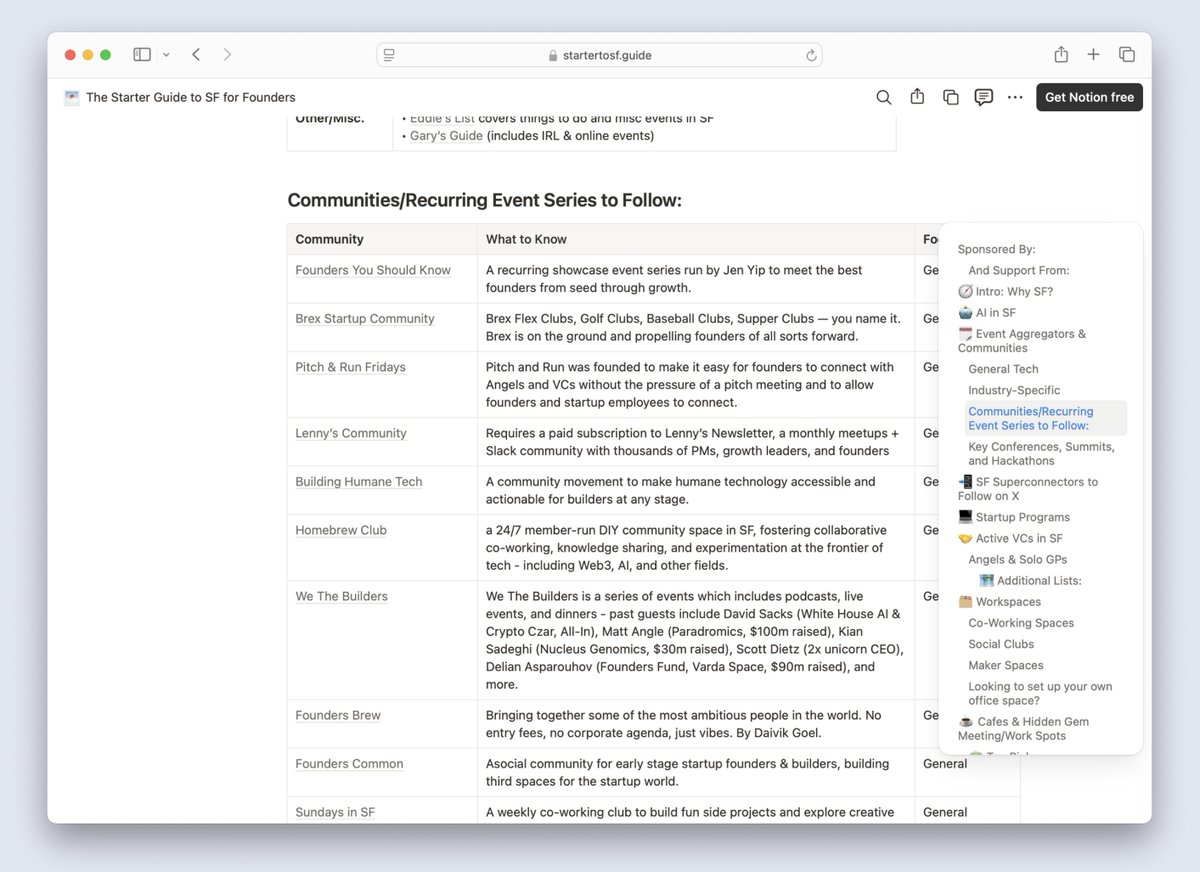Go to Startup Programs outline entry

tap(1014, 517)
